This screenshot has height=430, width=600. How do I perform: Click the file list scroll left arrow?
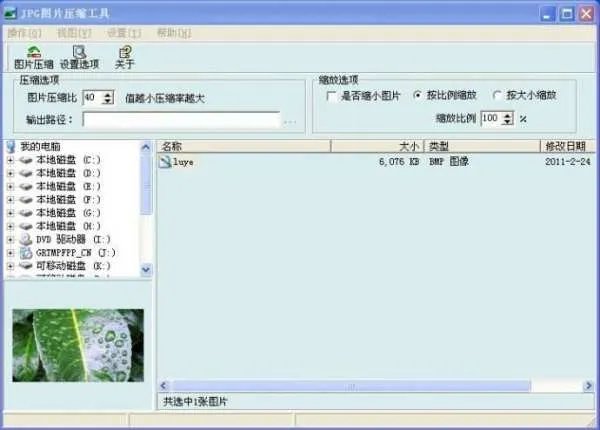[x=164, y=386]
